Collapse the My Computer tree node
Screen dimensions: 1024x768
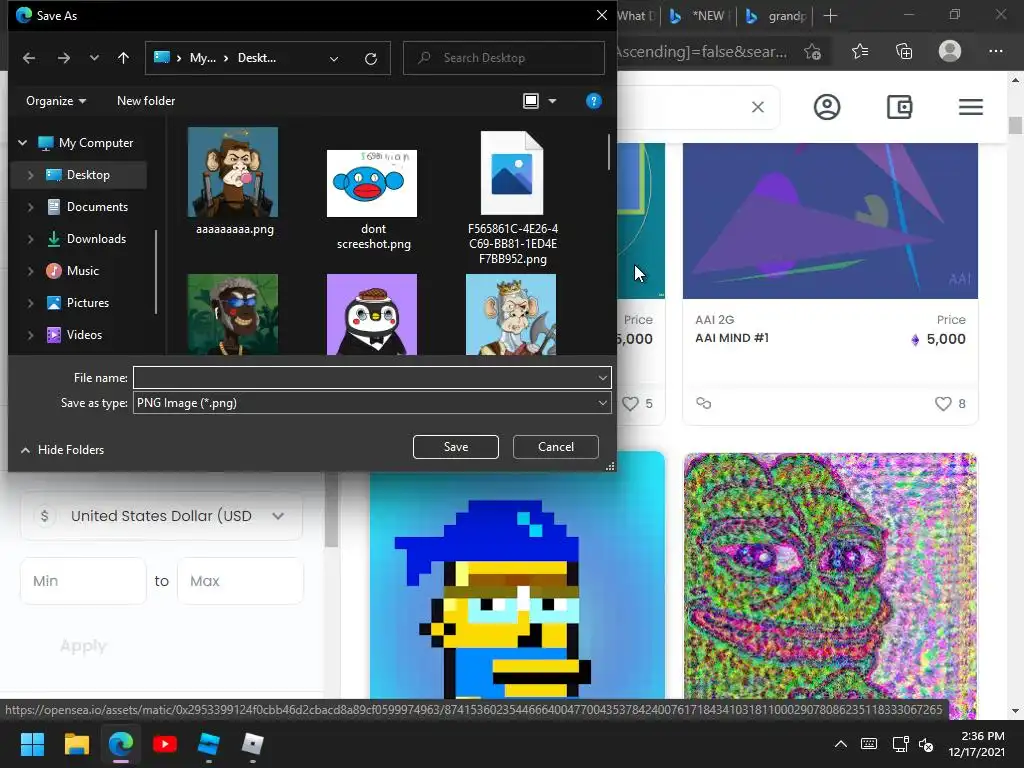22,142
